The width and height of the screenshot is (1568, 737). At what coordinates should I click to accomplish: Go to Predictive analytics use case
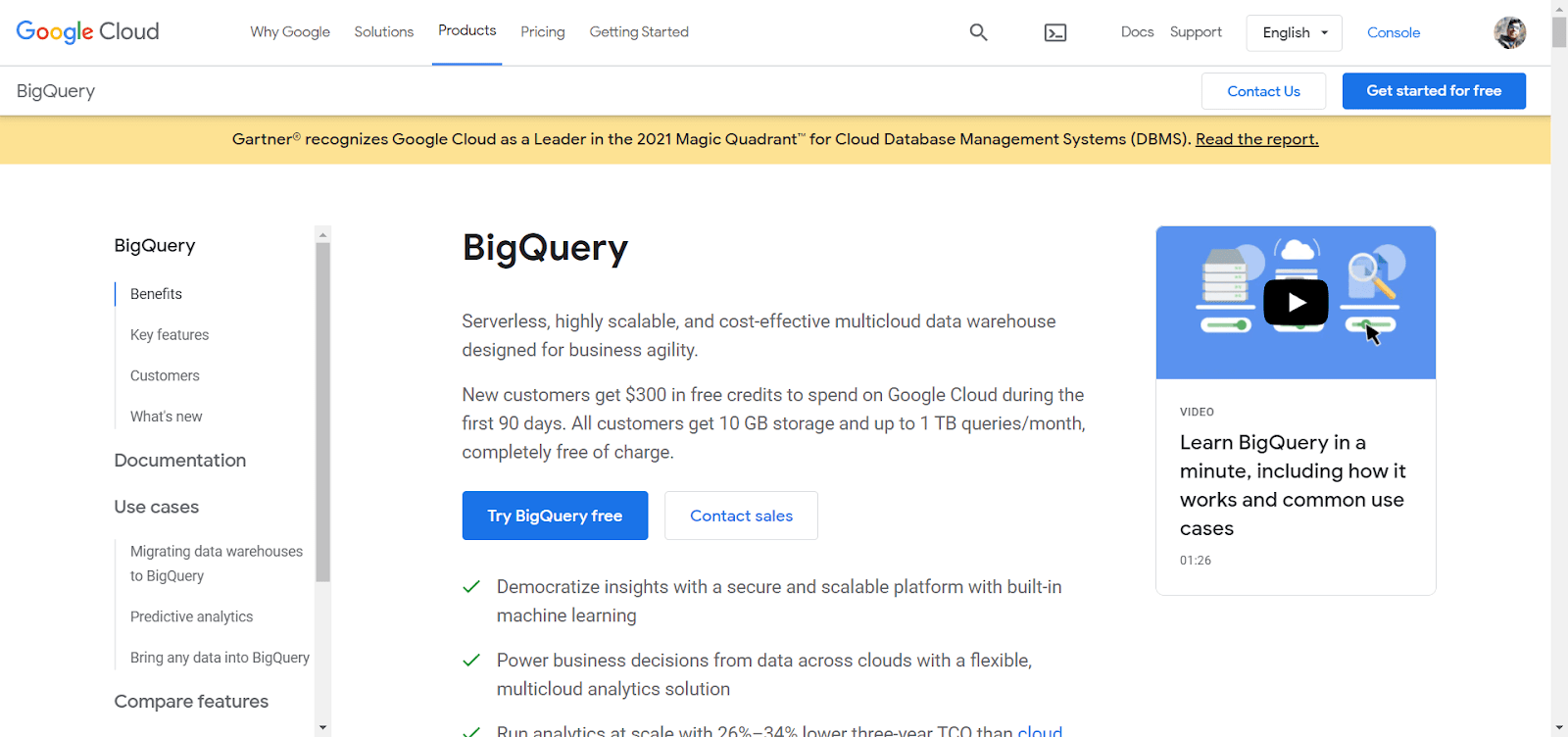tap(191, 616)
